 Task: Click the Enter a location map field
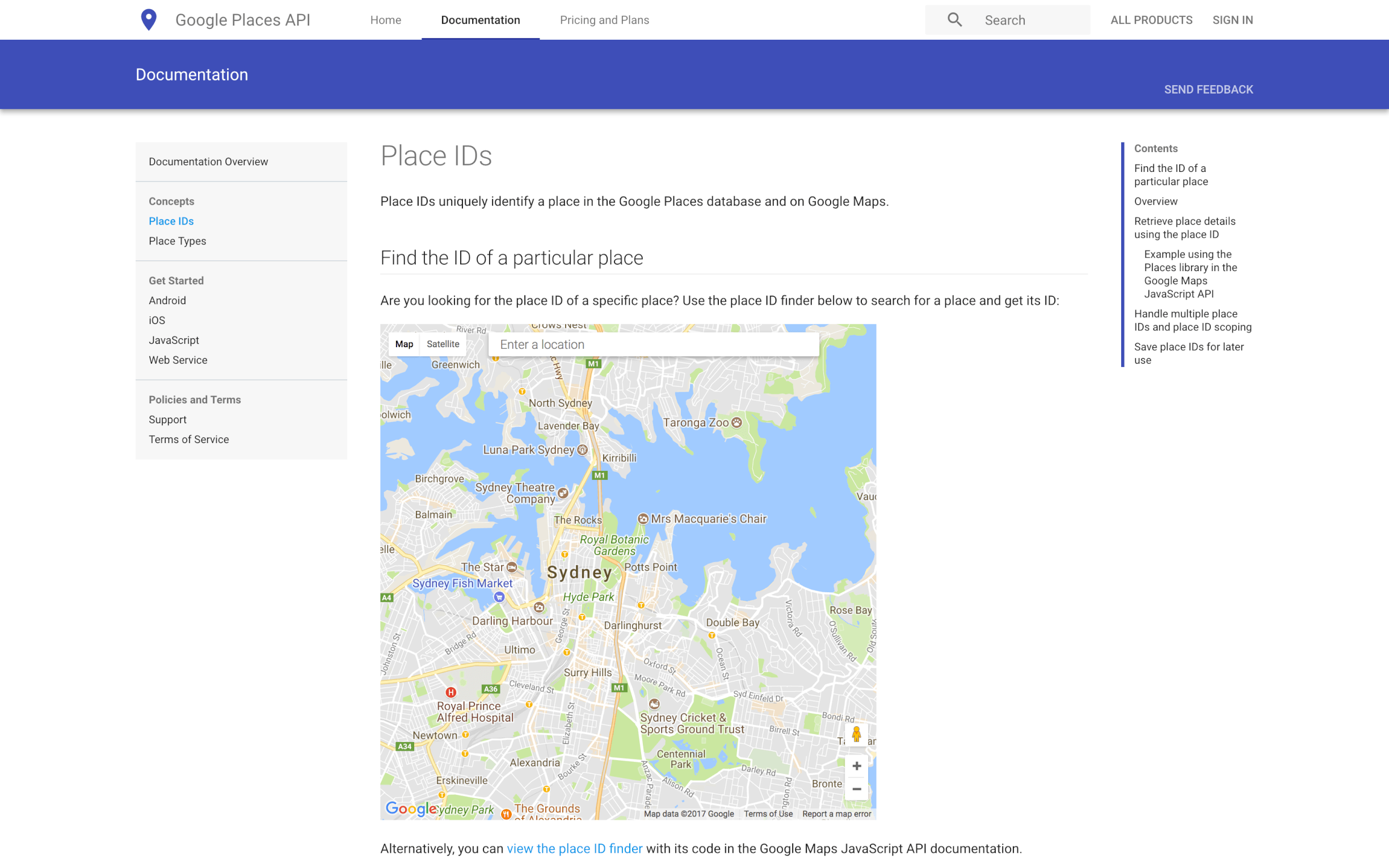tap(654, 344)
